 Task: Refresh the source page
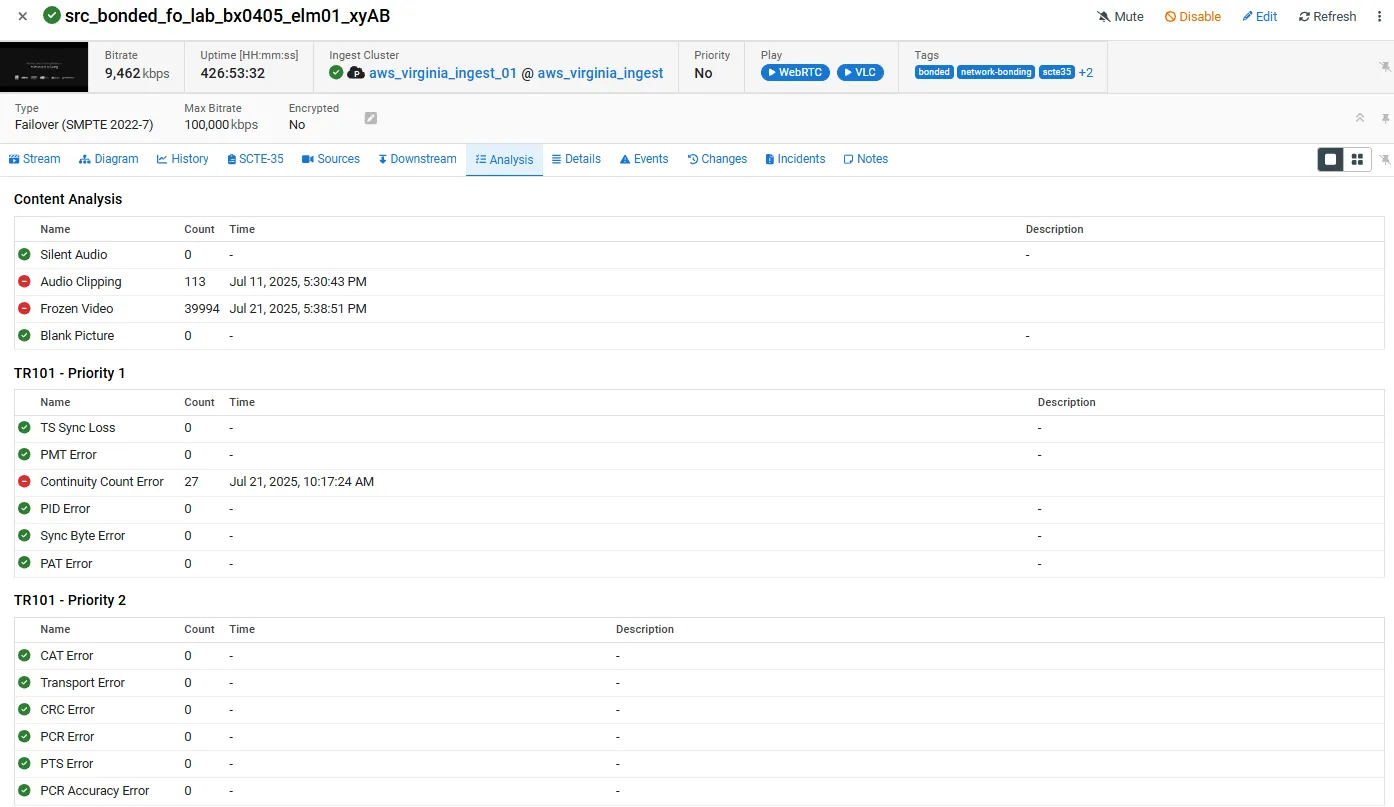tap(1328, 16)
